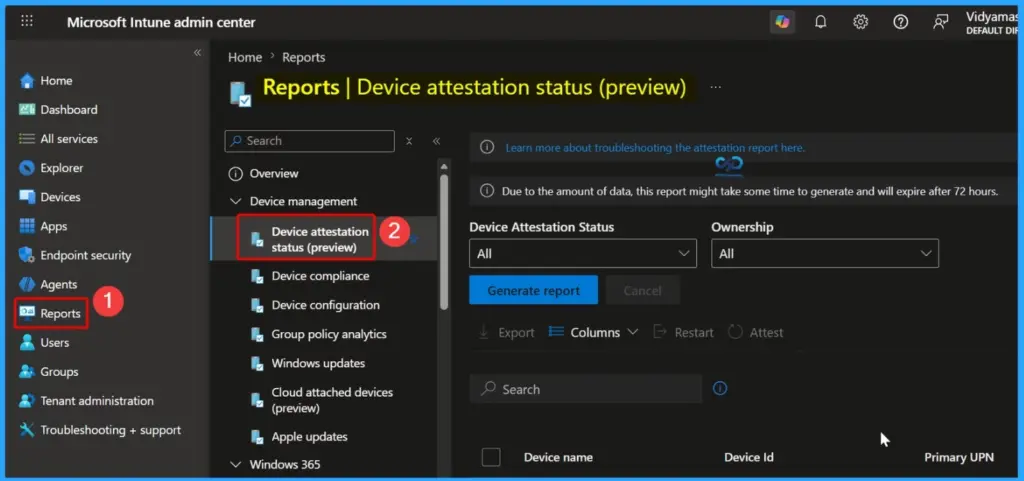Sort by the Device name column

pyautogui.click(x=558, y=458)
